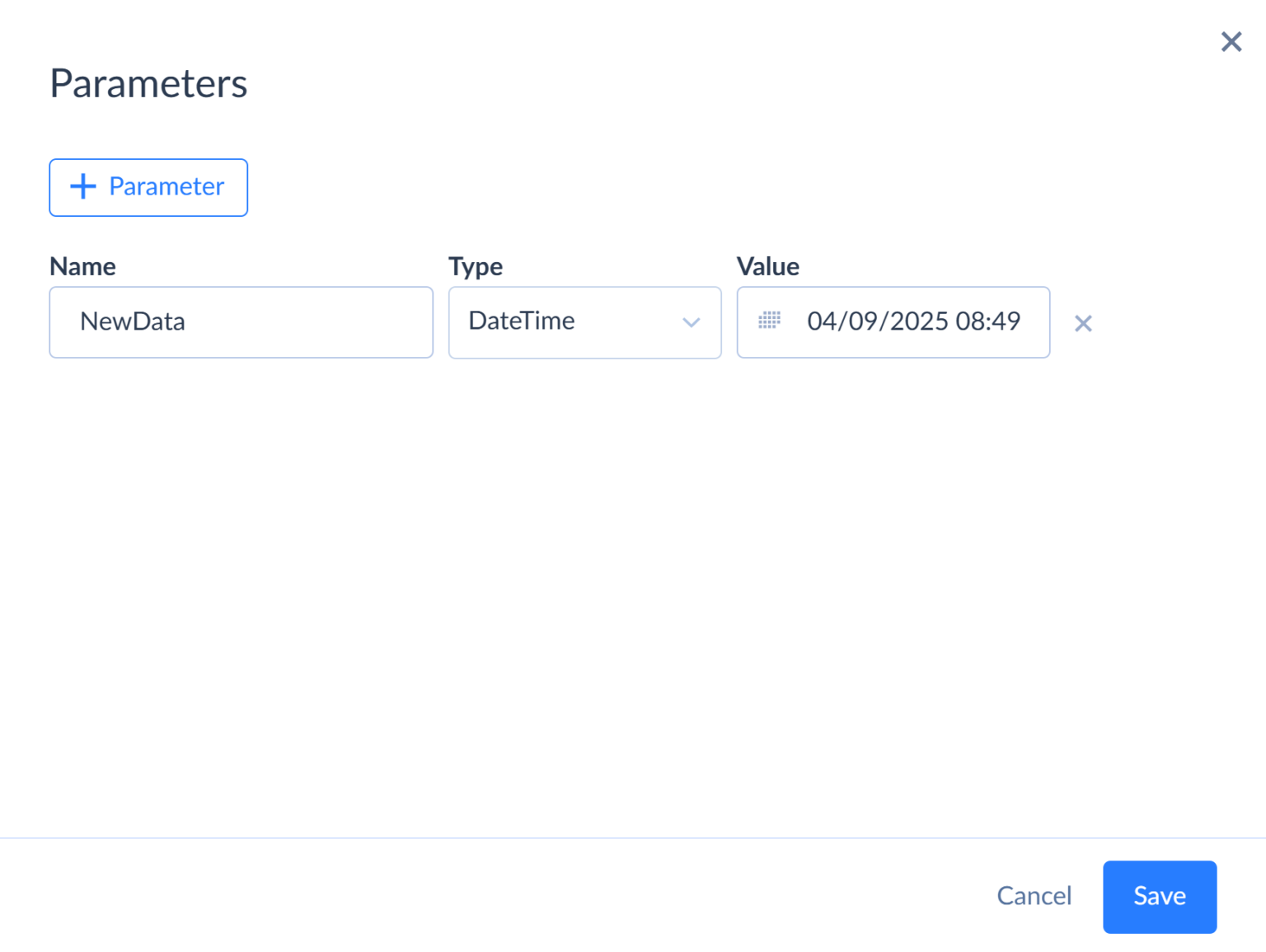Click the Parameters dialog heading
Viewport: 1266px width, 952px height.
(148, 83)
